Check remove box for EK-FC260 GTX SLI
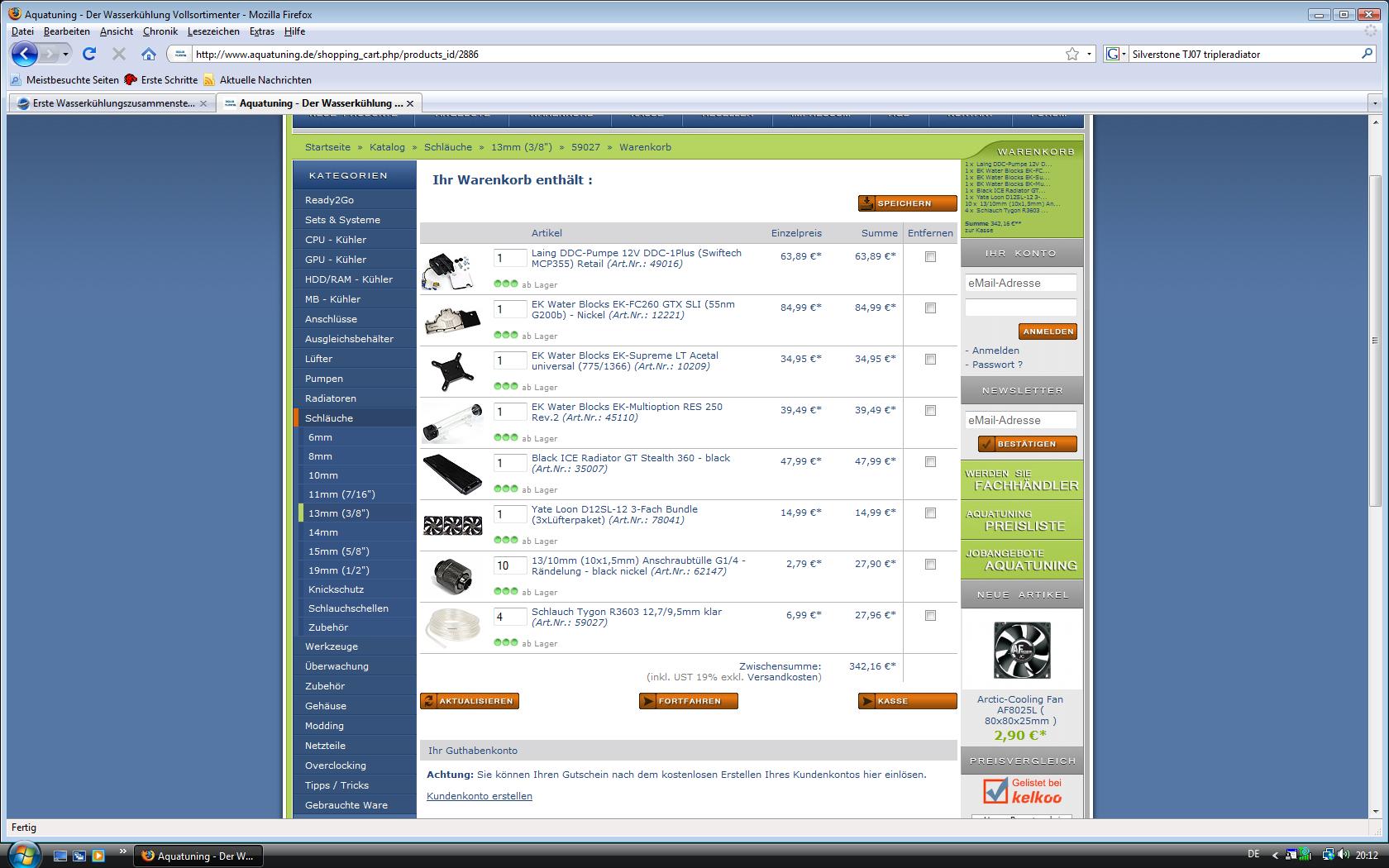Image resolution: width=1389 pixels, height=868 pixels. tap(930, 308)
